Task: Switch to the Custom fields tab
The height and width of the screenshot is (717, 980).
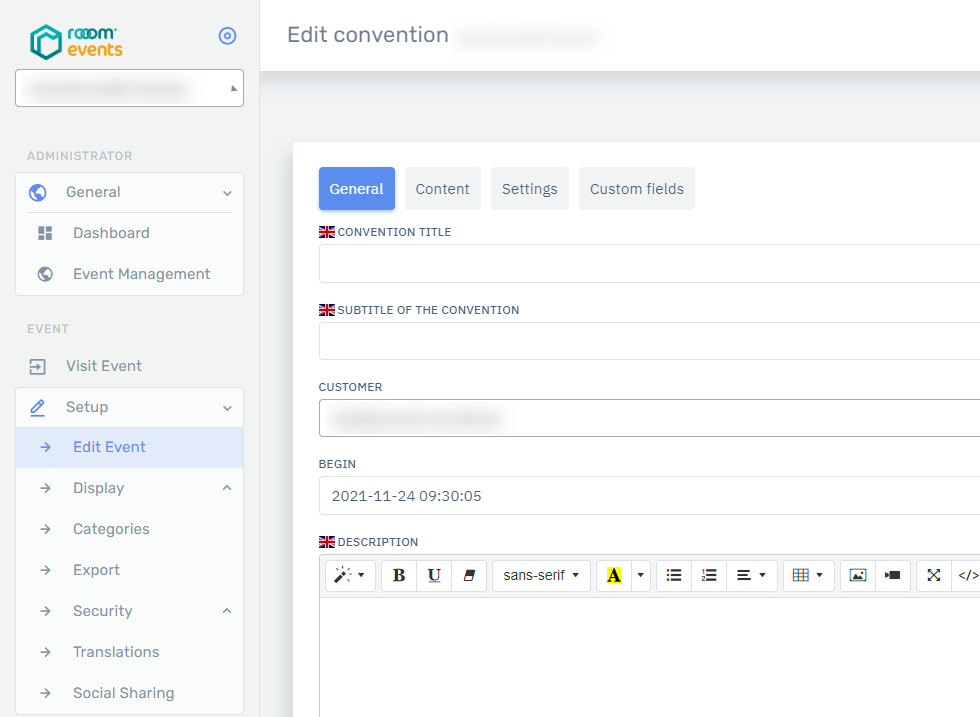Action: coord(637,189)
